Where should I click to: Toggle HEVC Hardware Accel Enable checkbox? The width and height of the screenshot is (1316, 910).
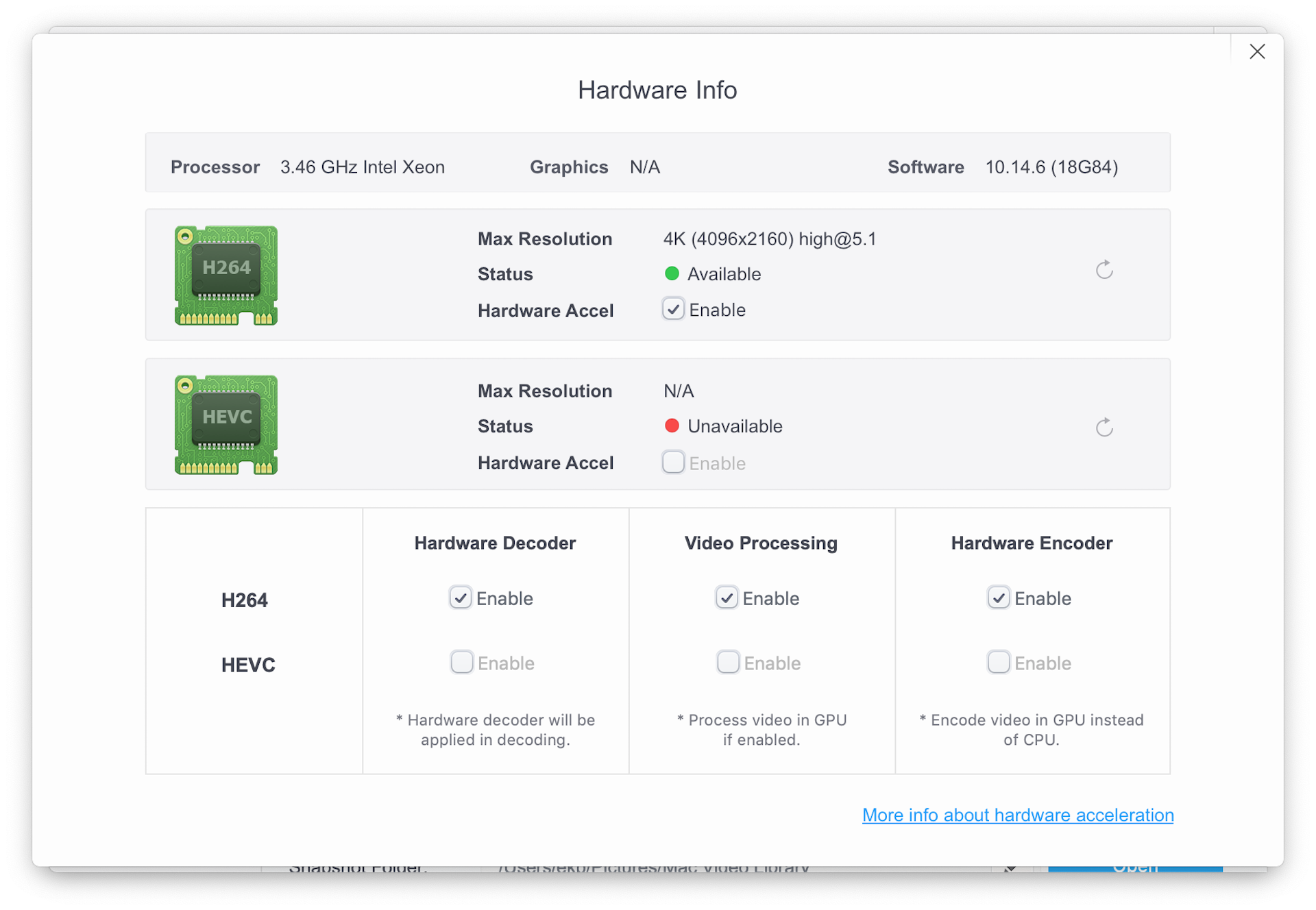673,463
